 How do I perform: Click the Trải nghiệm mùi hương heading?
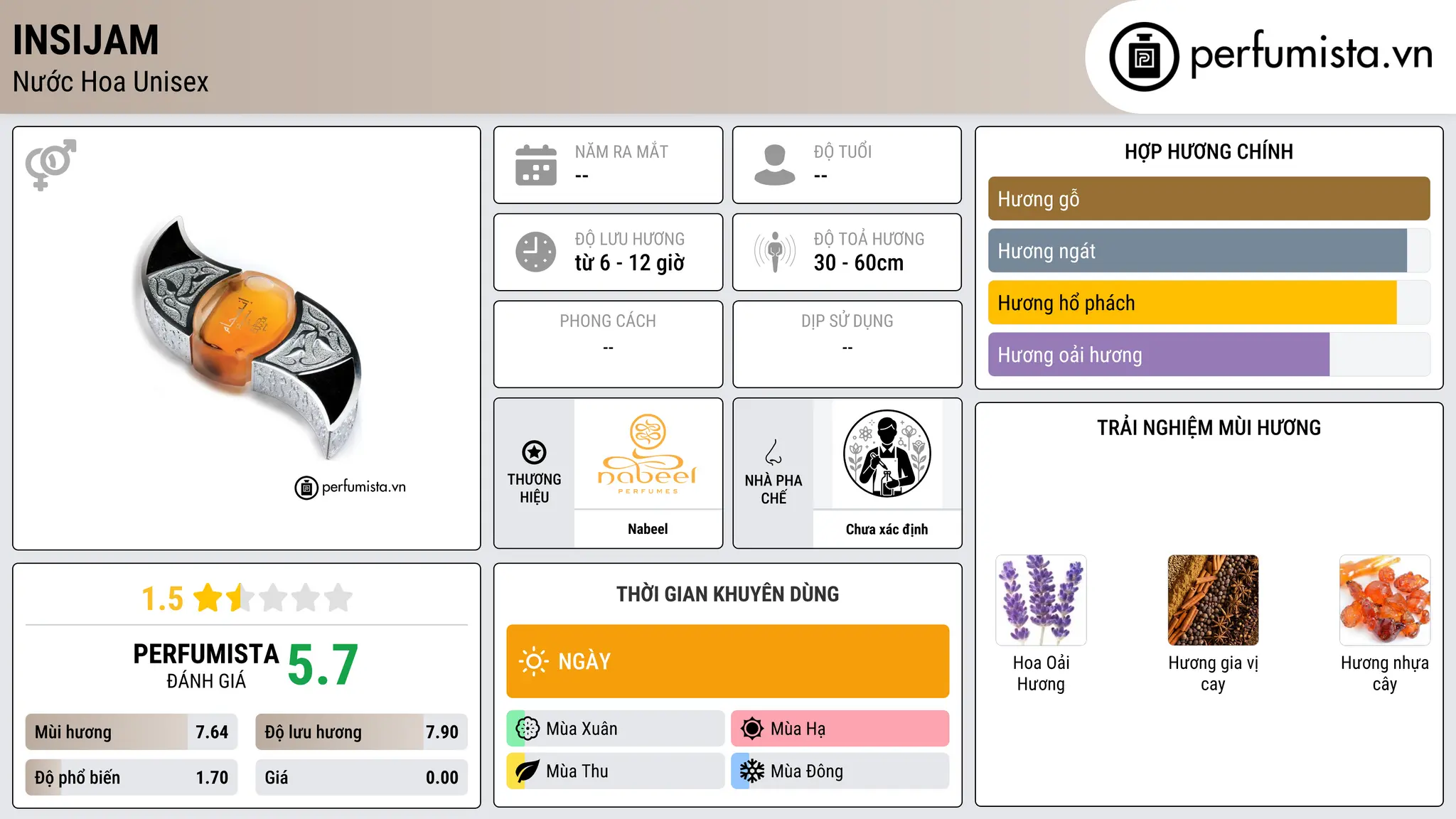pyautogui.click(x=1209, y=428)
